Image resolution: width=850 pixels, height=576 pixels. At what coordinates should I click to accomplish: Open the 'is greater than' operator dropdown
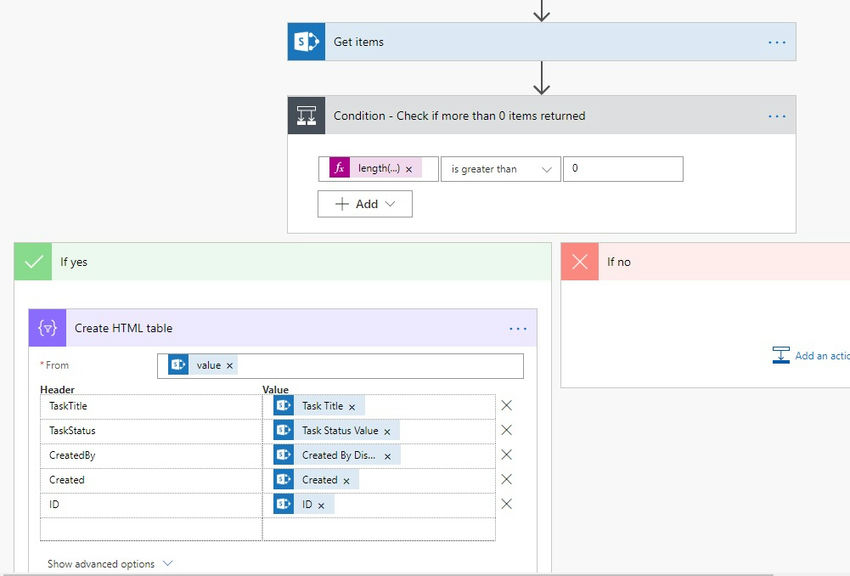pos(500,169)
